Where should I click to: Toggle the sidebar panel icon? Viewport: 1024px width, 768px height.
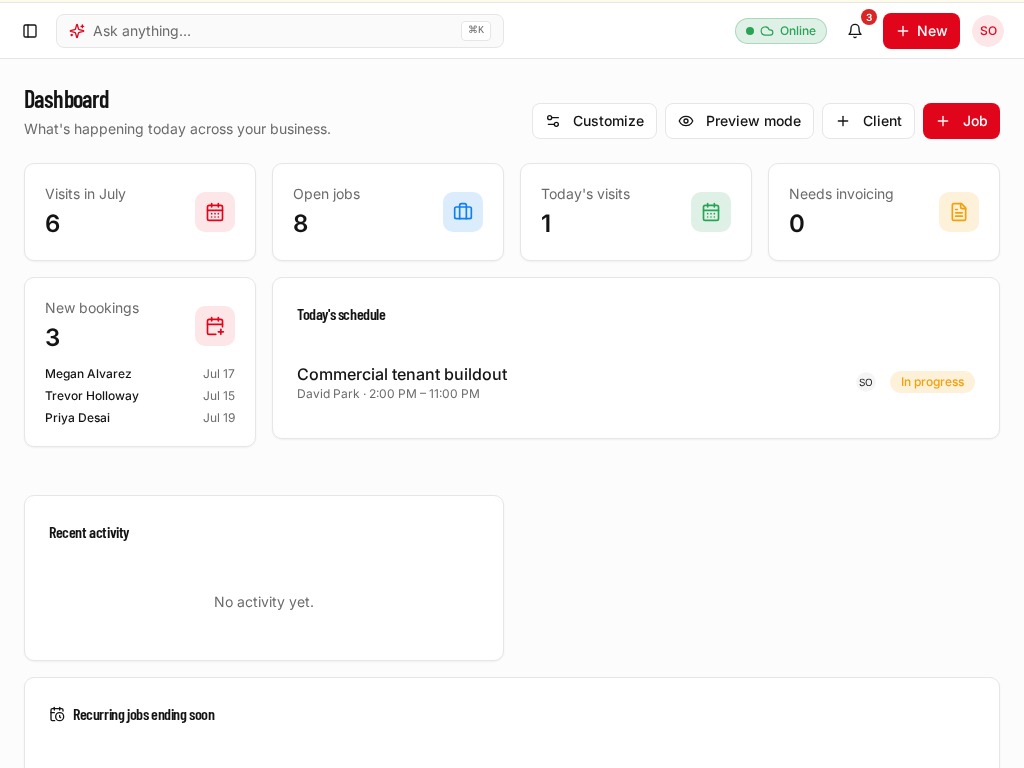pyautogui.click(x=30, y=31)
